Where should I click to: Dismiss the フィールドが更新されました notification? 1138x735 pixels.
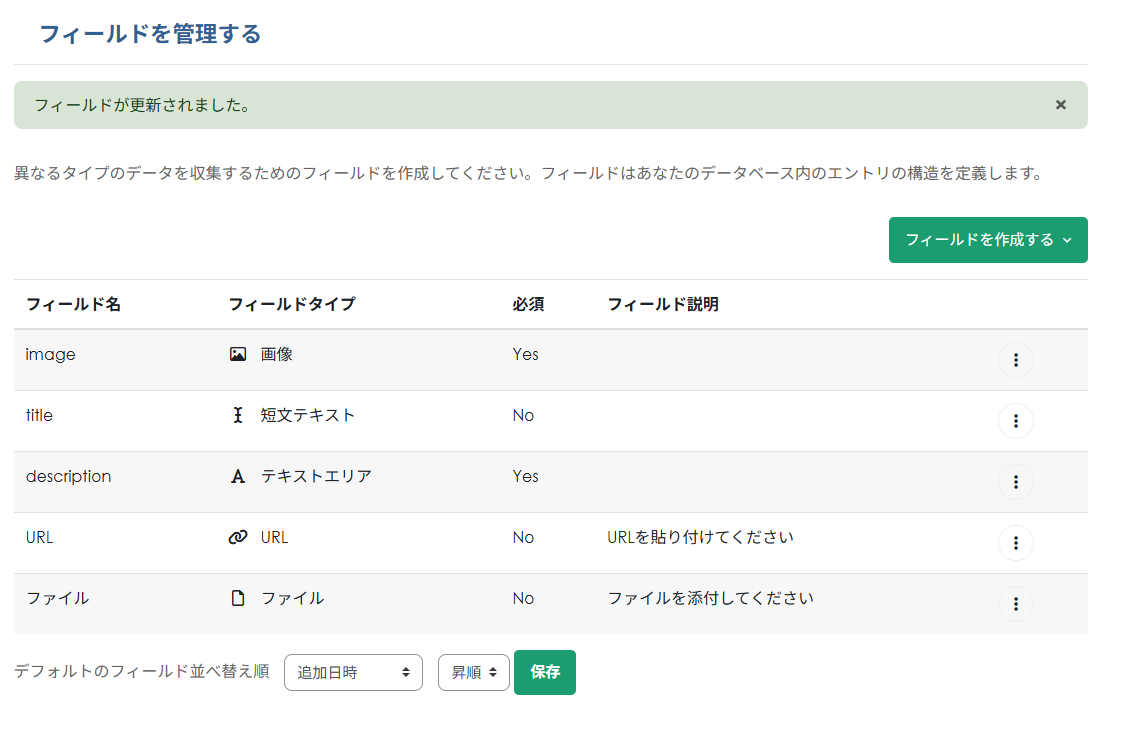point(1060,104)
